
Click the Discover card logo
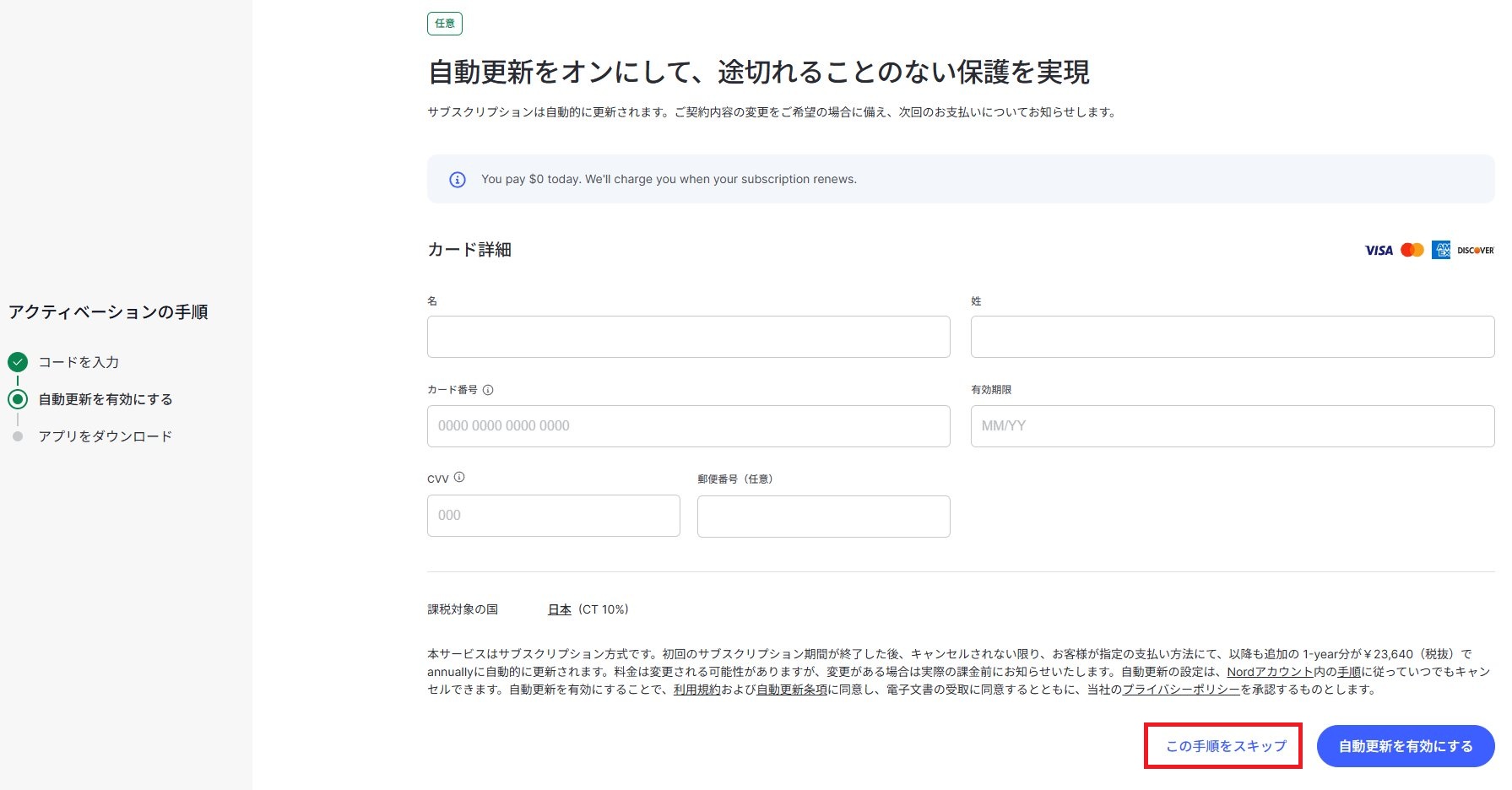(1475, 251)
